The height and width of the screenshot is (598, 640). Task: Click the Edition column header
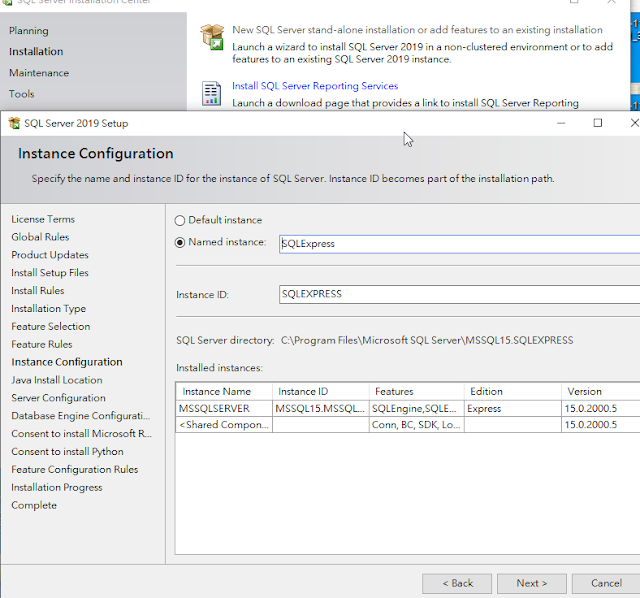(513, 391)
